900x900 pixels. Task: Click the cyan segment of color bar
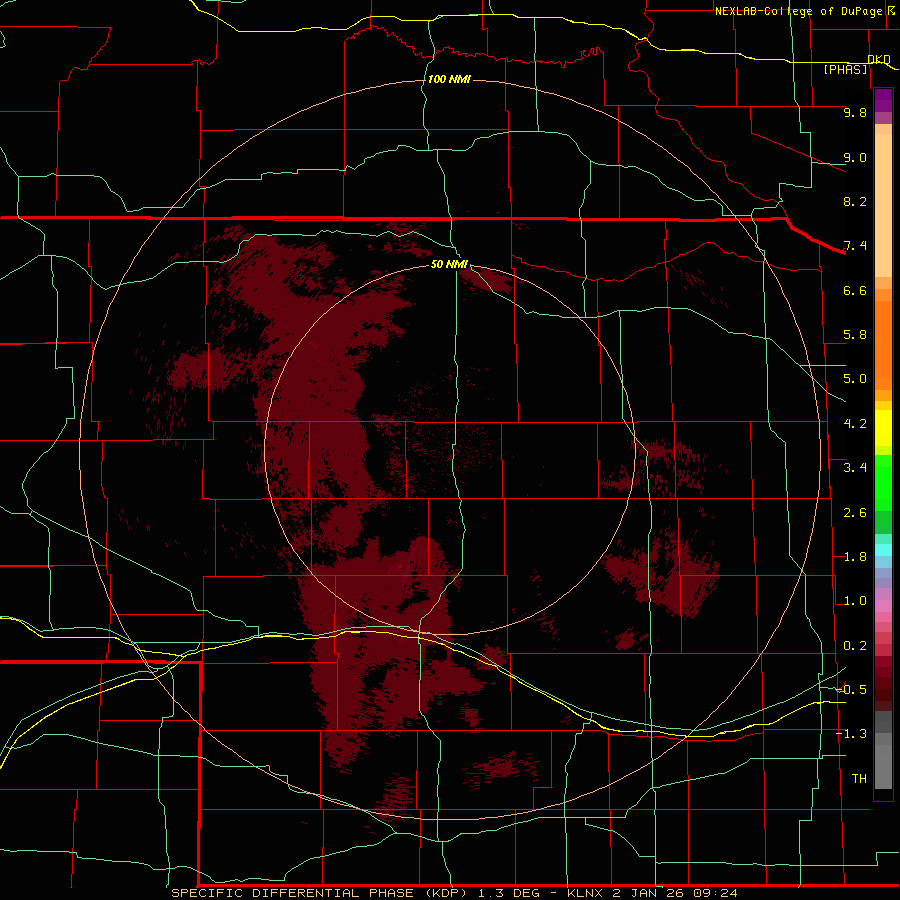(883, 550)
